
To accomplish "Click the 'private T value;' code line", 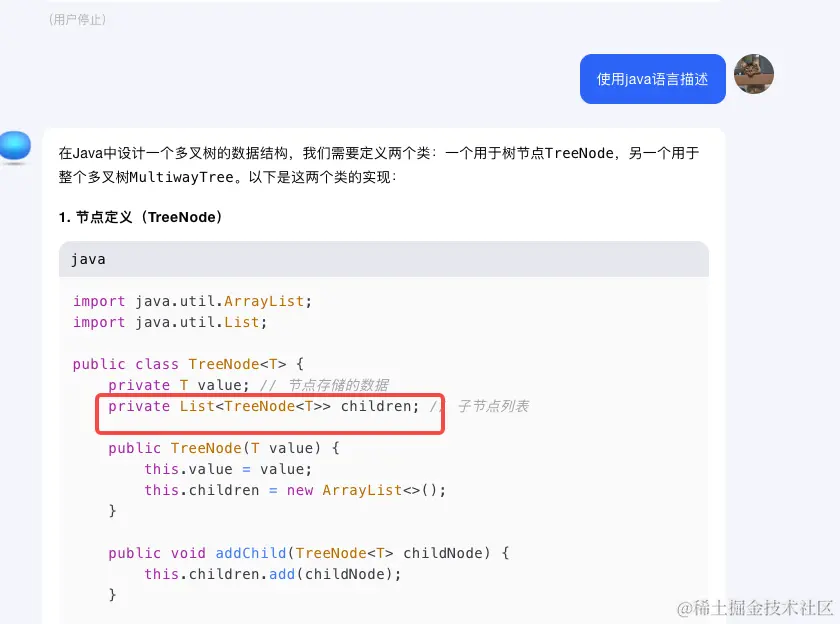I will coord(179,385).
